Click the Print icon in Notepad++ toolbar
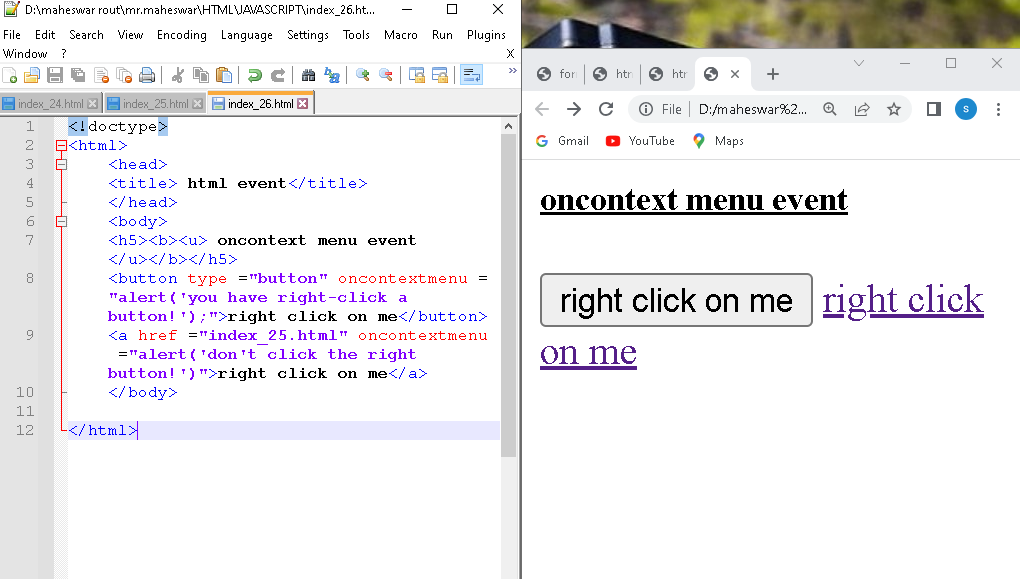 [147, 75]
